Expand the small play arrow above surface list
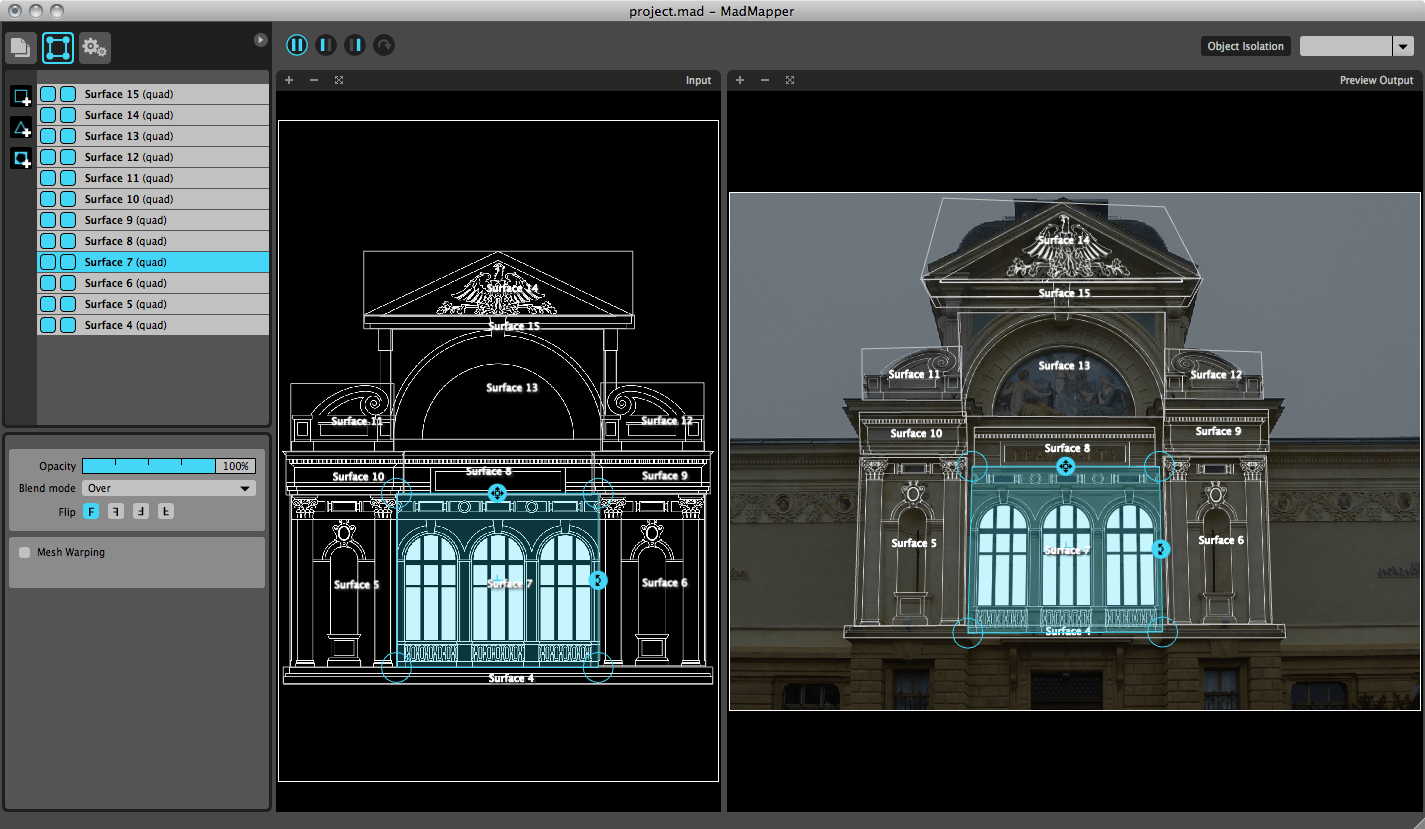1425x829 pixels. (x=260, y=40)
